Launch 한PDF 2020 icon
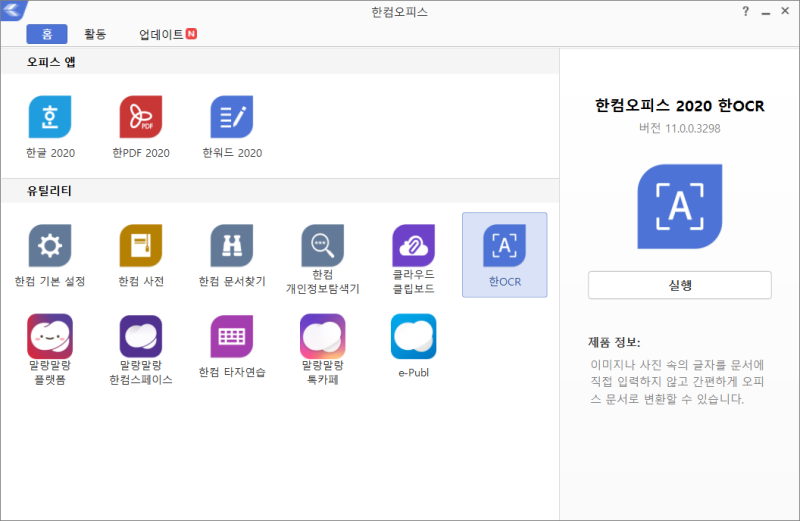Viewport: 800px width, 521px height. click(x=141, y=117)
